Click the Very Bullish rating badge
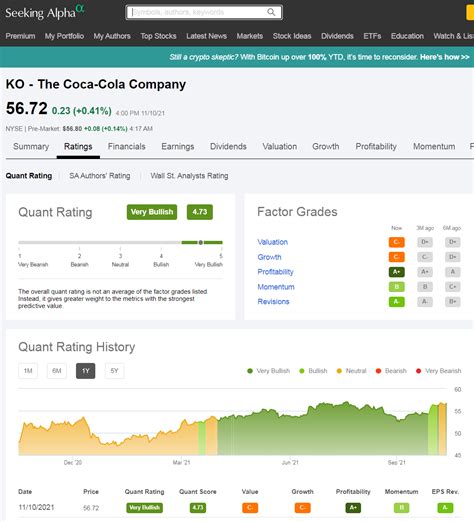This screenshot has width=474, height=522. [152, 212]
